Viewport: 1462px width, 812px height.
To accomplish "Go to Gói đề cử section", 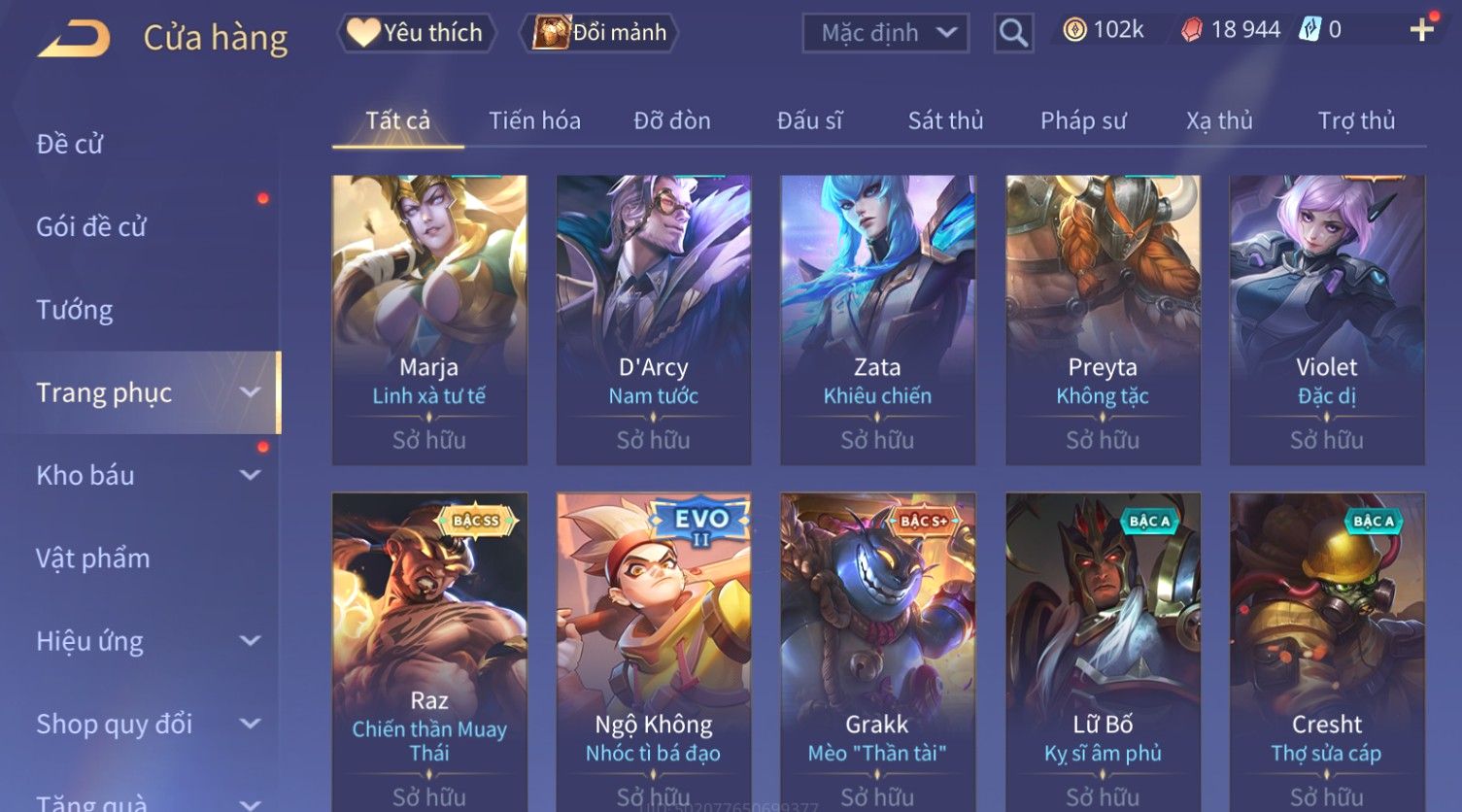I will click(91, 227).
